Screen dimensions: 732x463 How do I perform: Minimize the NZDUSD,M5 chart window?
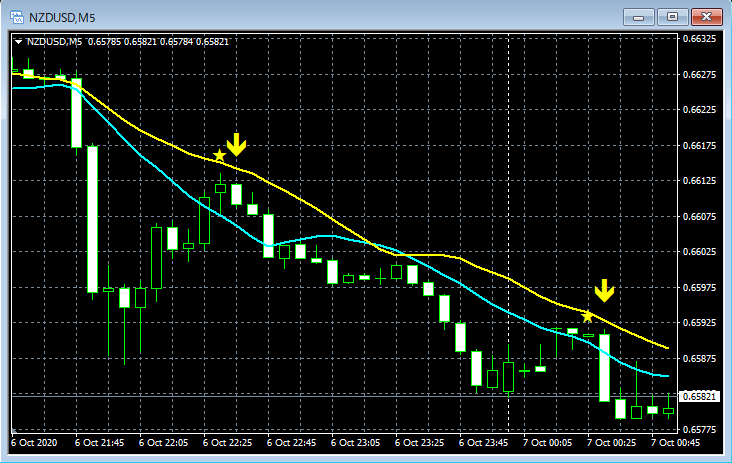pos(639,17)
